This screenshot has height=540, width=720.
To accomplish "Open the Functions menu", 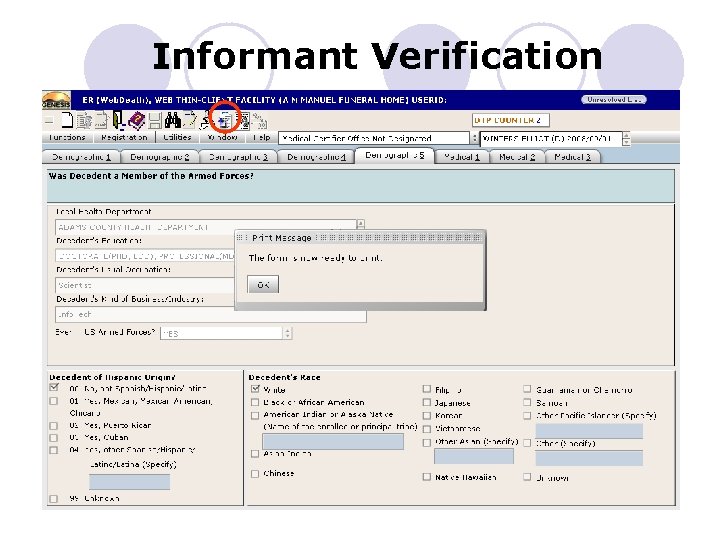I will 68,137.
